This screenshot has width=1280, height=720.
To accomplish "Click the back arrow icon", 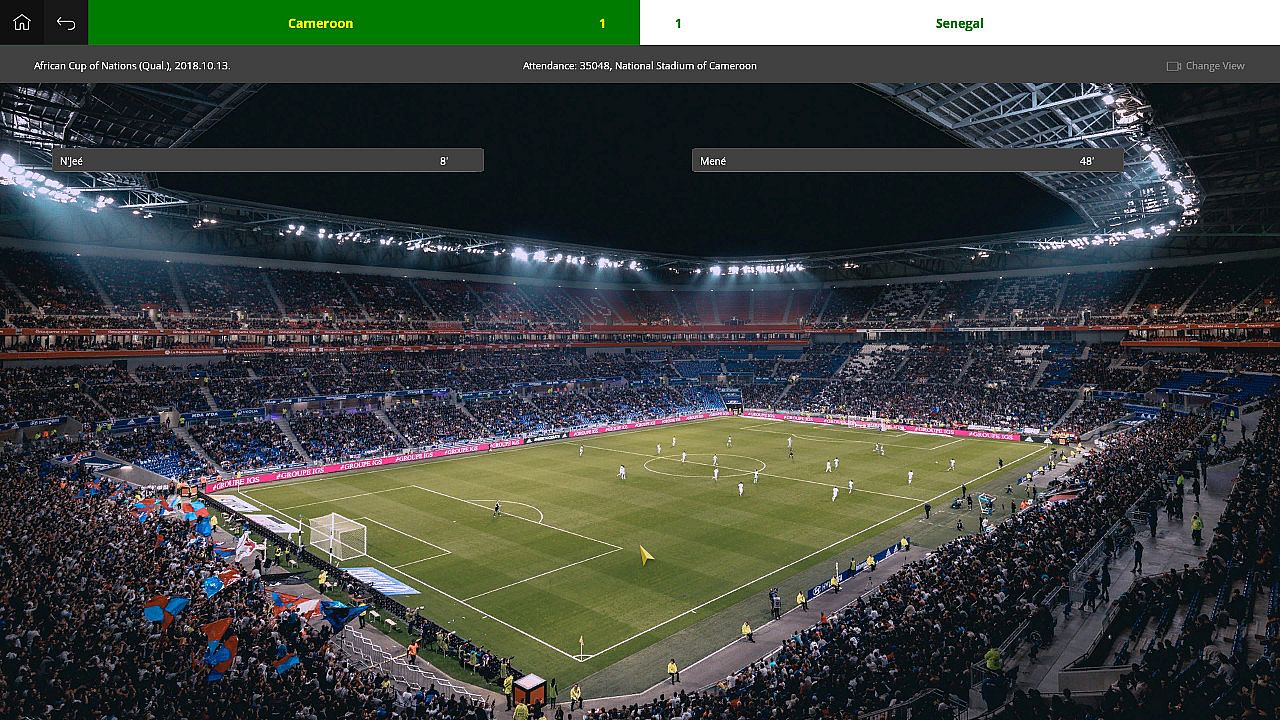I will [x=66, y=22].
